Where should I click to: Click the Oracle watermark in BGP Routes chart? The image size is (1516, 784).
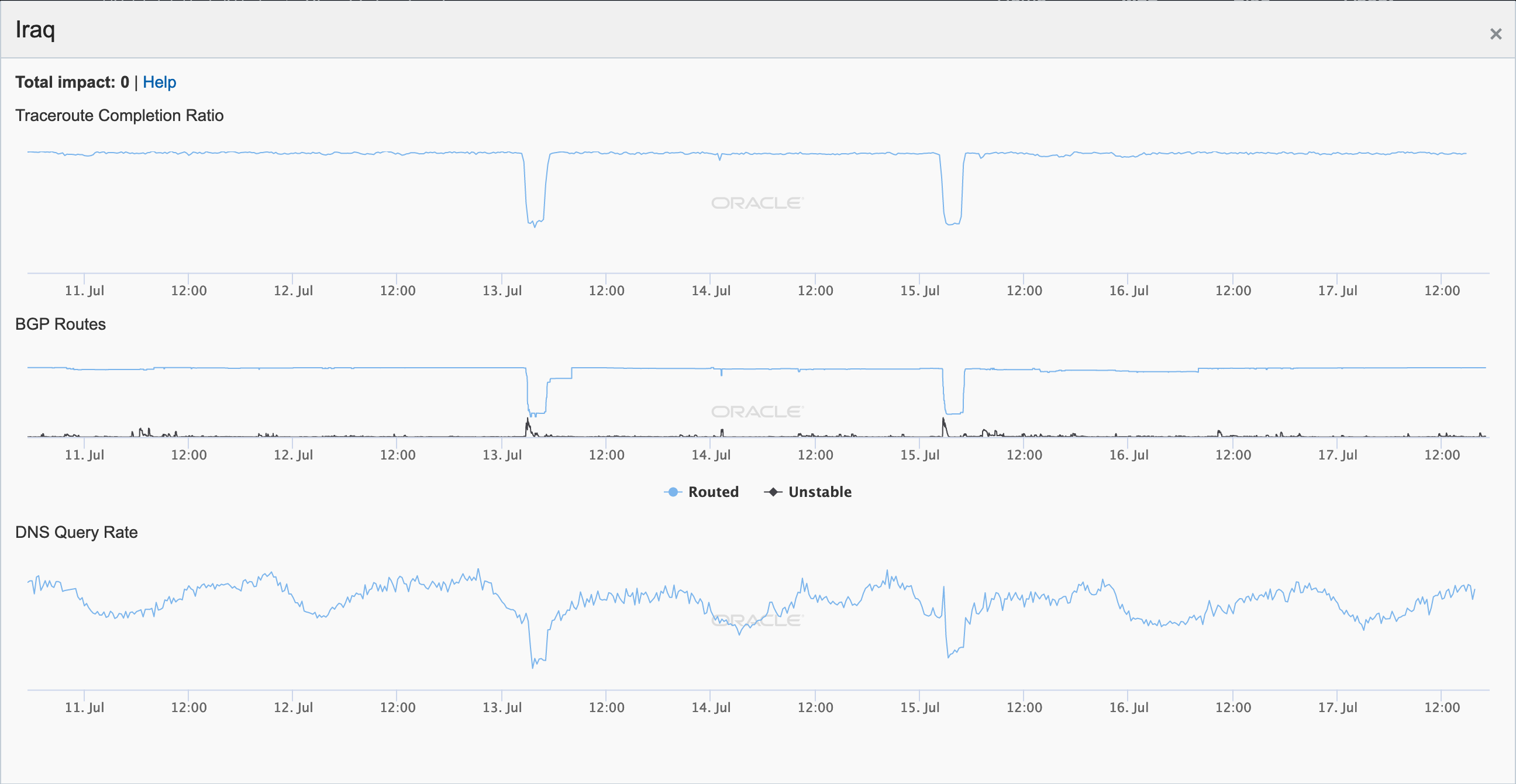(757, 412)
